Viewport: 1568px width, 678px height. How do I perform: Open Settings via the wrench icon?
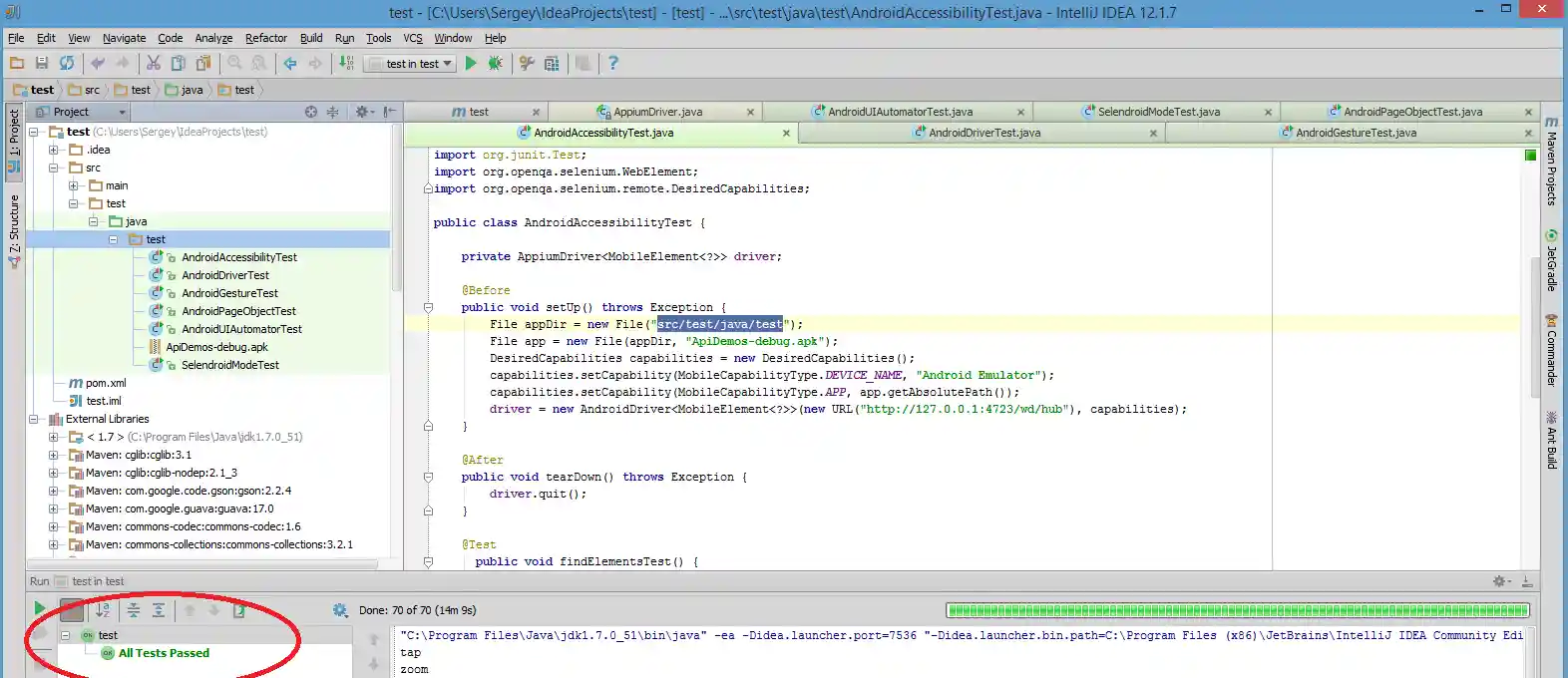tap(527, 63)
